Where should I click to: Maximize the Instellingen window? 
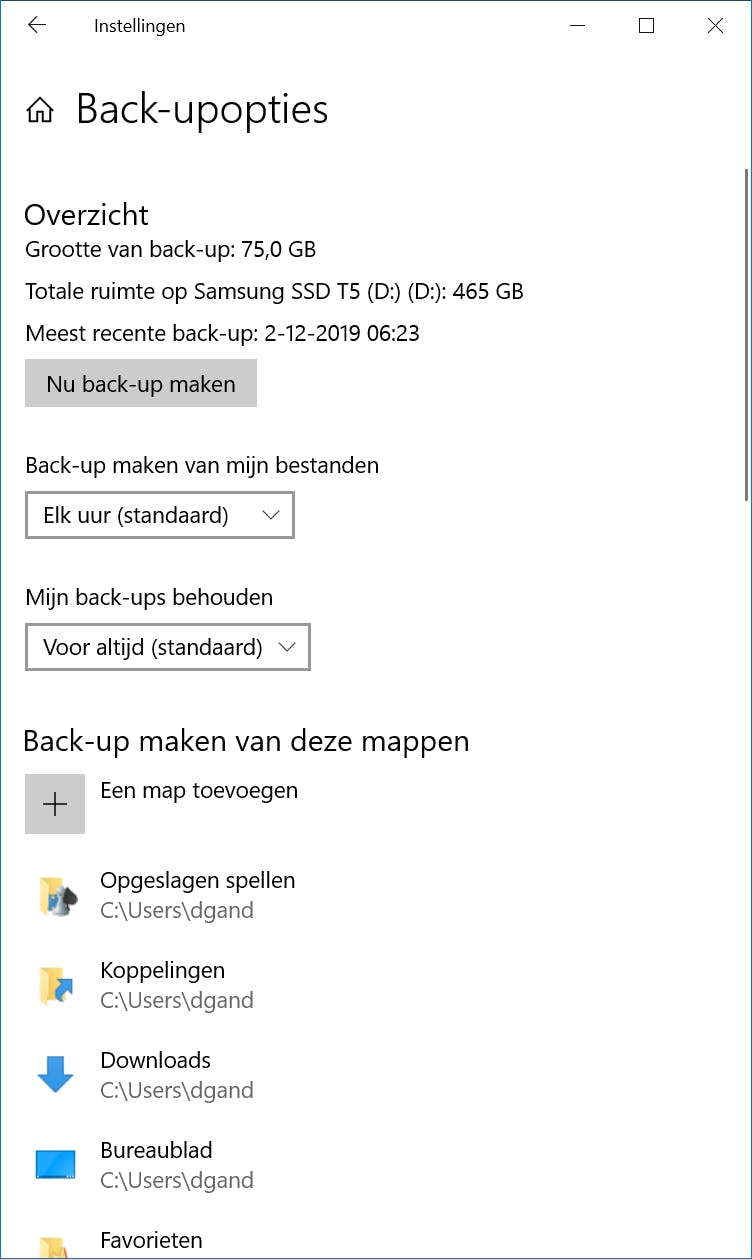coord(646,26)
